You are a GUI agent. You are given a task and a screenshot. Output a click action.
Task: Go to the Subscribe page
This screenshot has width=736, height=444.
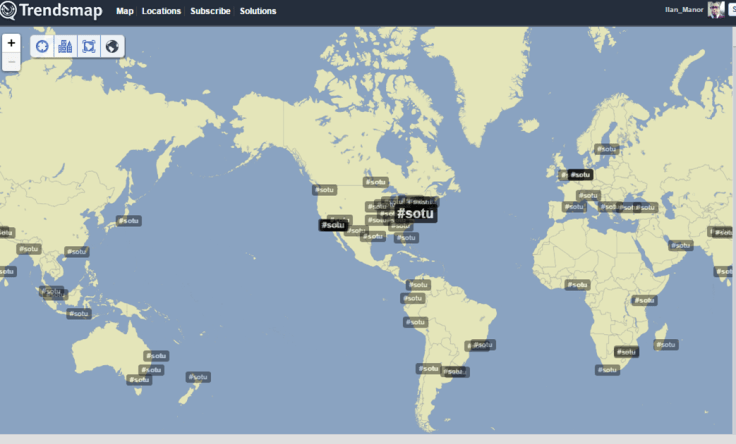(x=211, y=11)
